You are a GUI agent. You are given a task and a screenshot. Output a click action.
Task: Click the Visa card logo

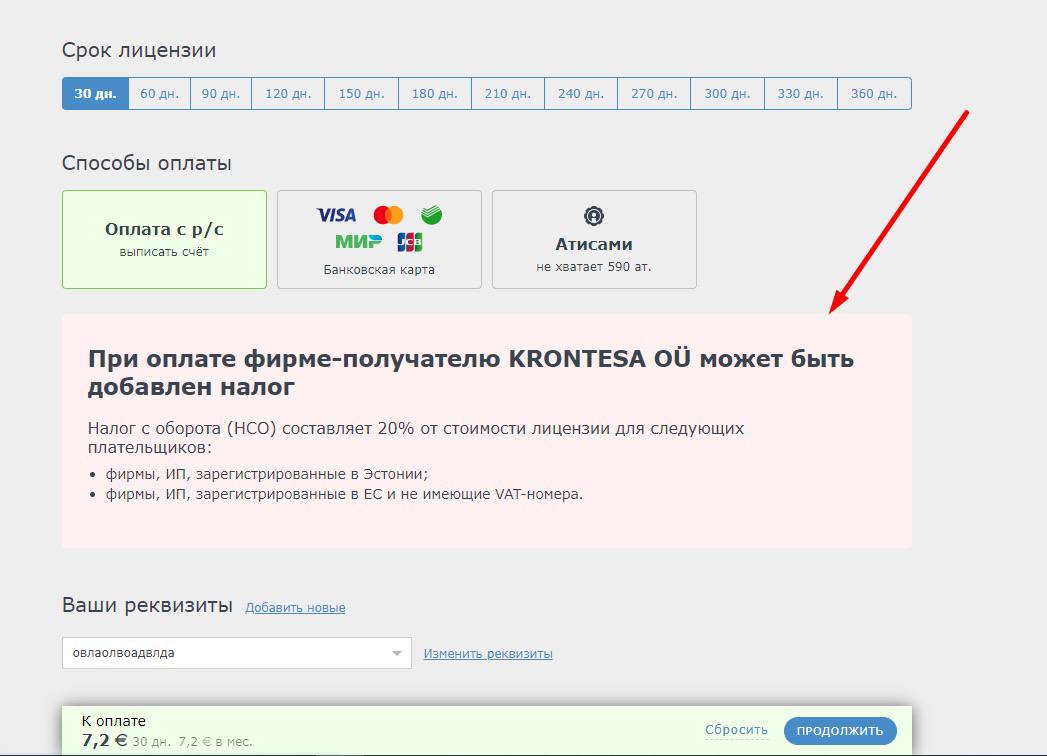pos(336,215)
